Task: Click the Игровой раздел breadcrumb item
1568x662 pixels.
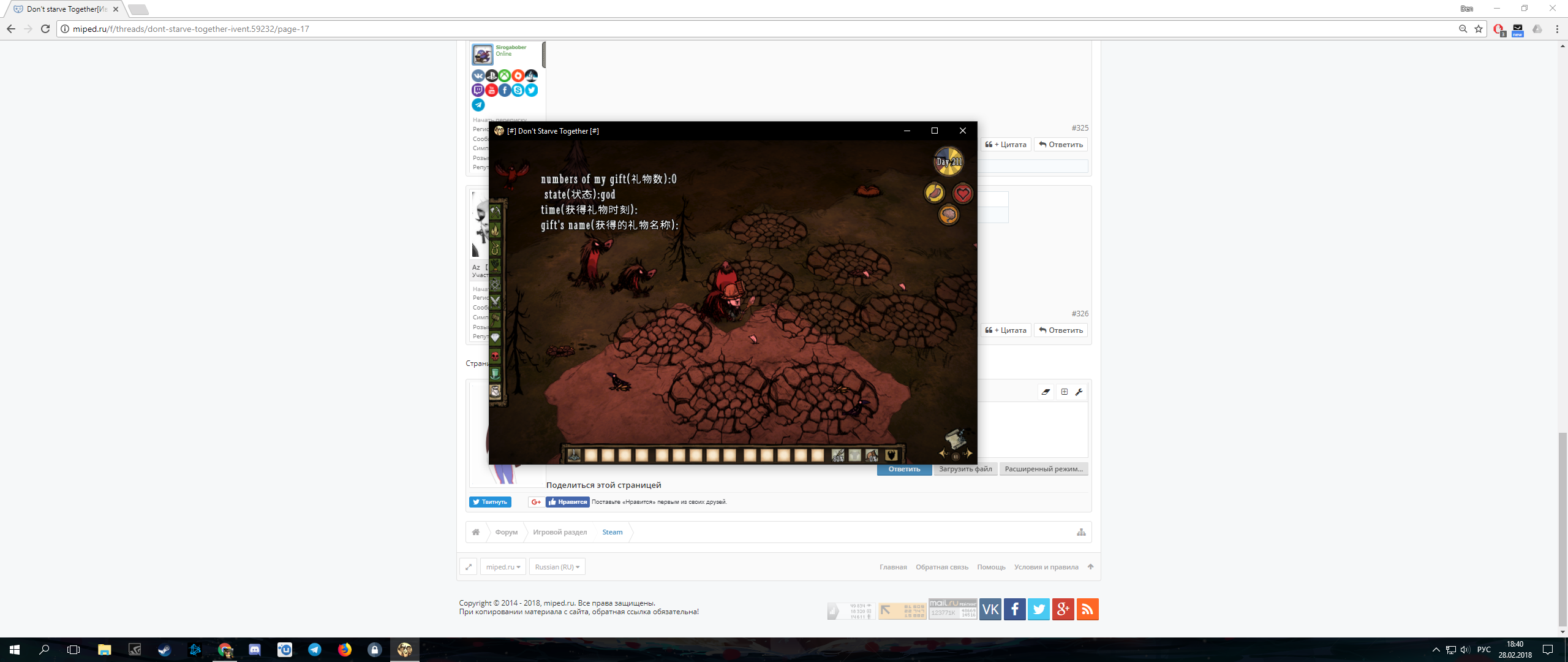Action: point(560,532)
